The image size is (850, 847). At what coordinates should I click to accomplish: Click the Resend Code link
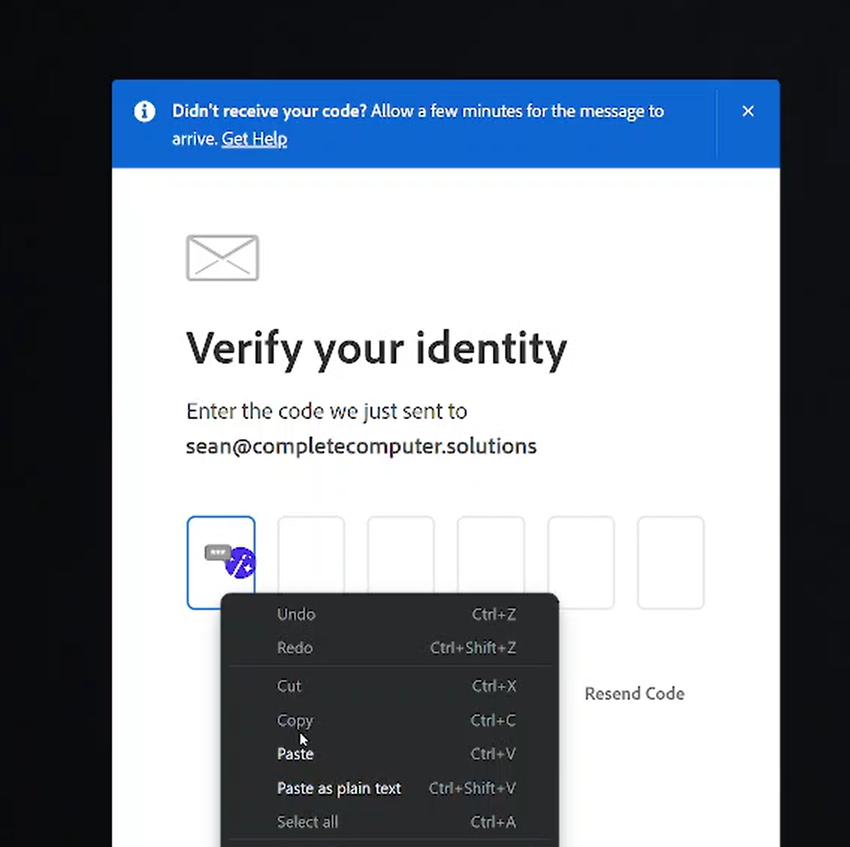tap(634, 693)
